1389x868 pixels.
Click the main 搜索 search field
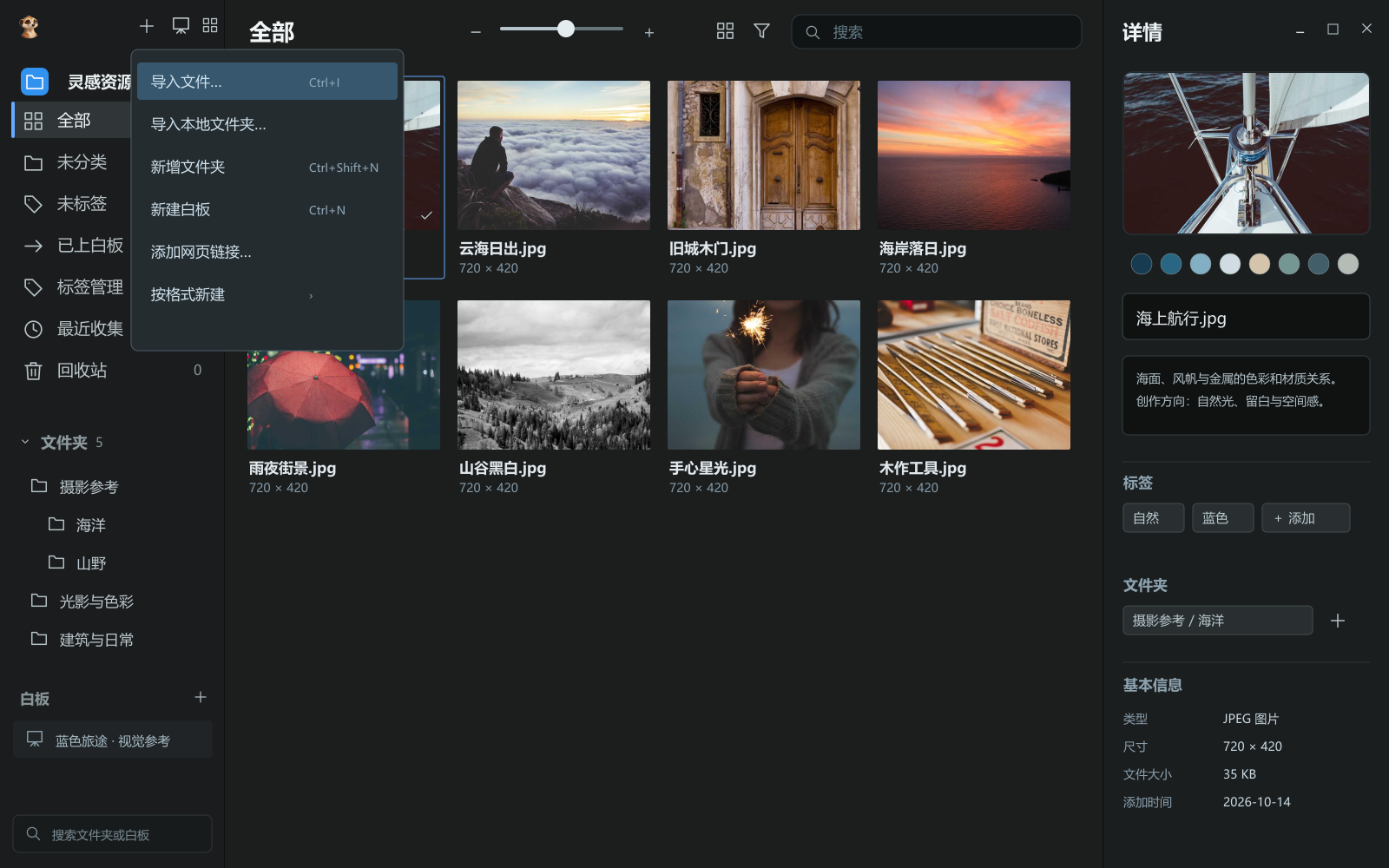point(936,32)
